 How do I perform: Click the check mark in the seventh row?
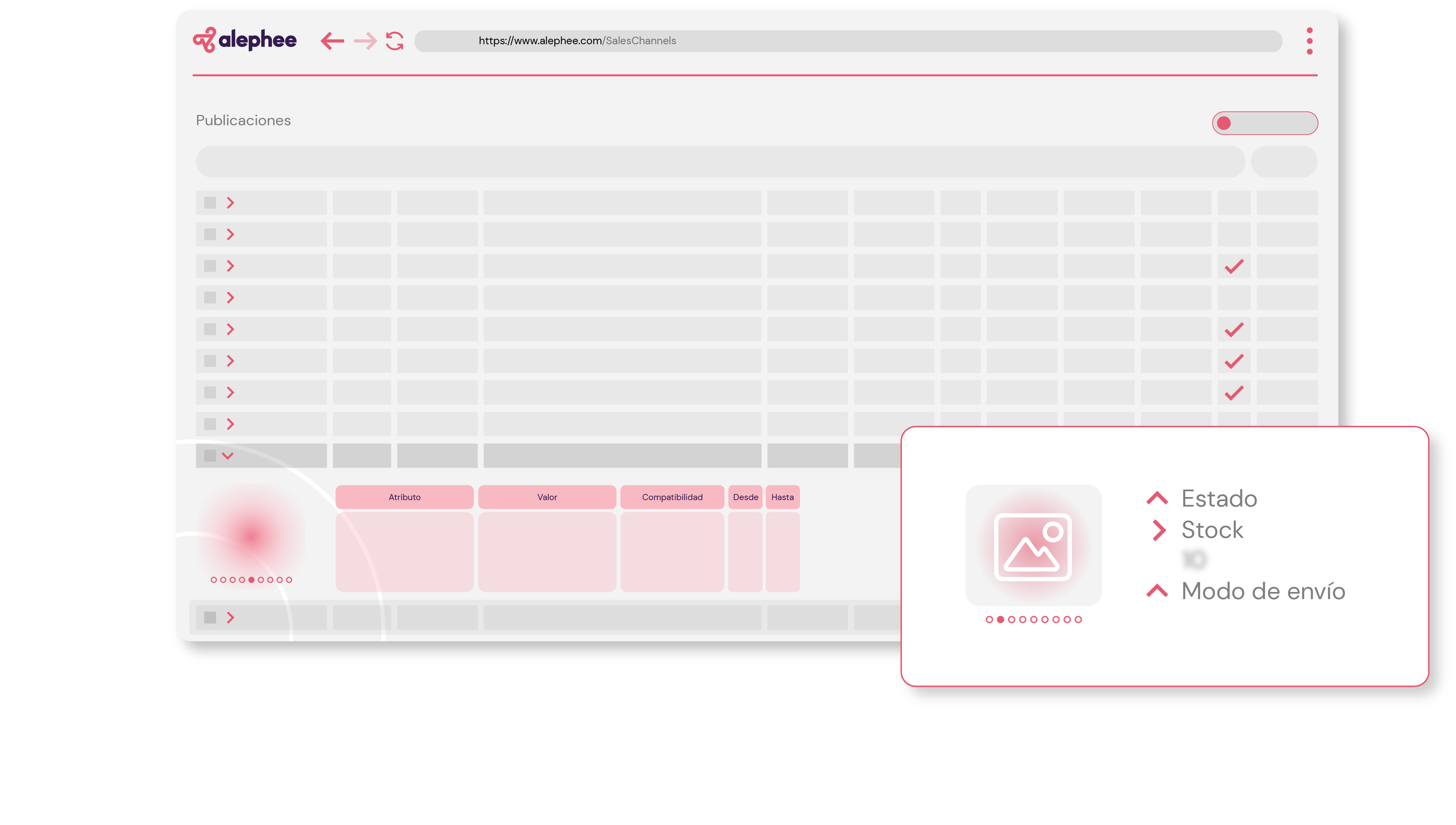[1234, 393]
